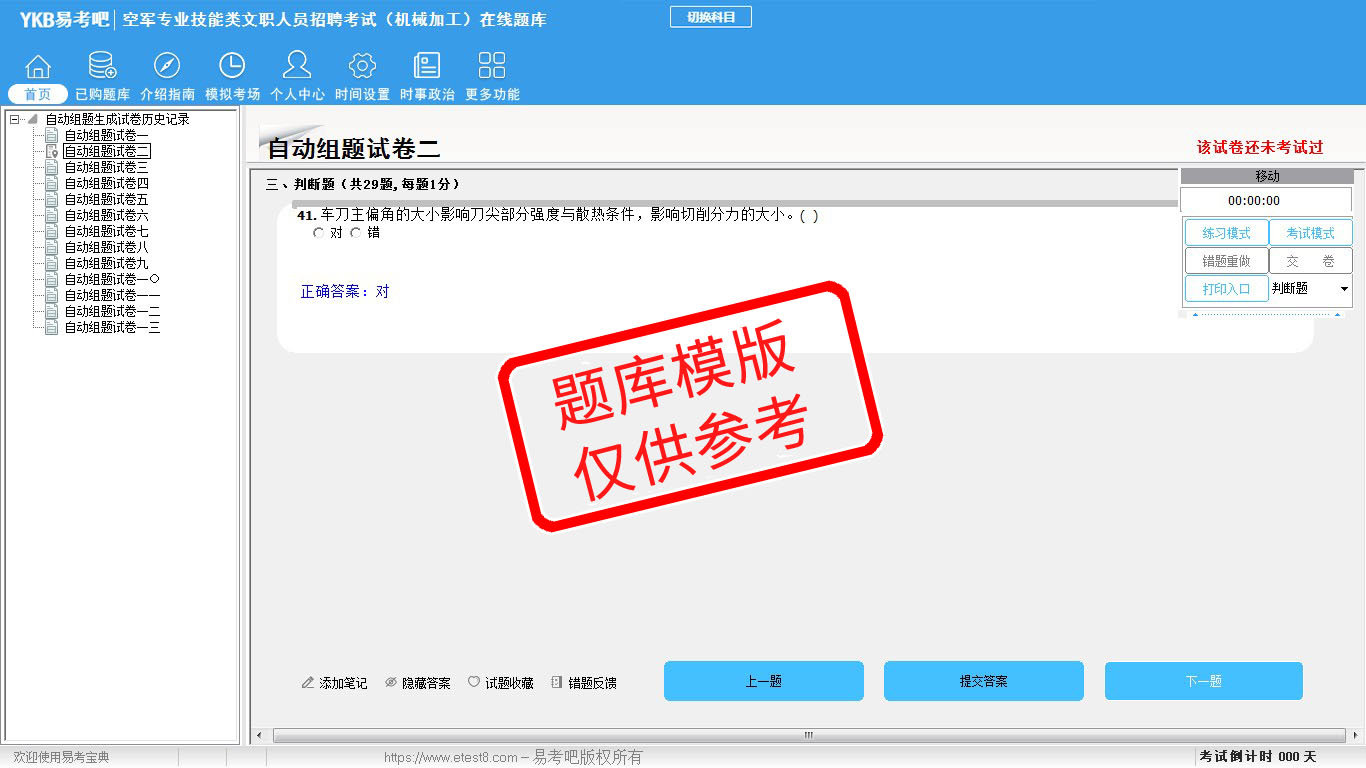Select tree item 自动组题试卷二
Image resolution: width=1366 pixels, height=768 pixels.
107,151
